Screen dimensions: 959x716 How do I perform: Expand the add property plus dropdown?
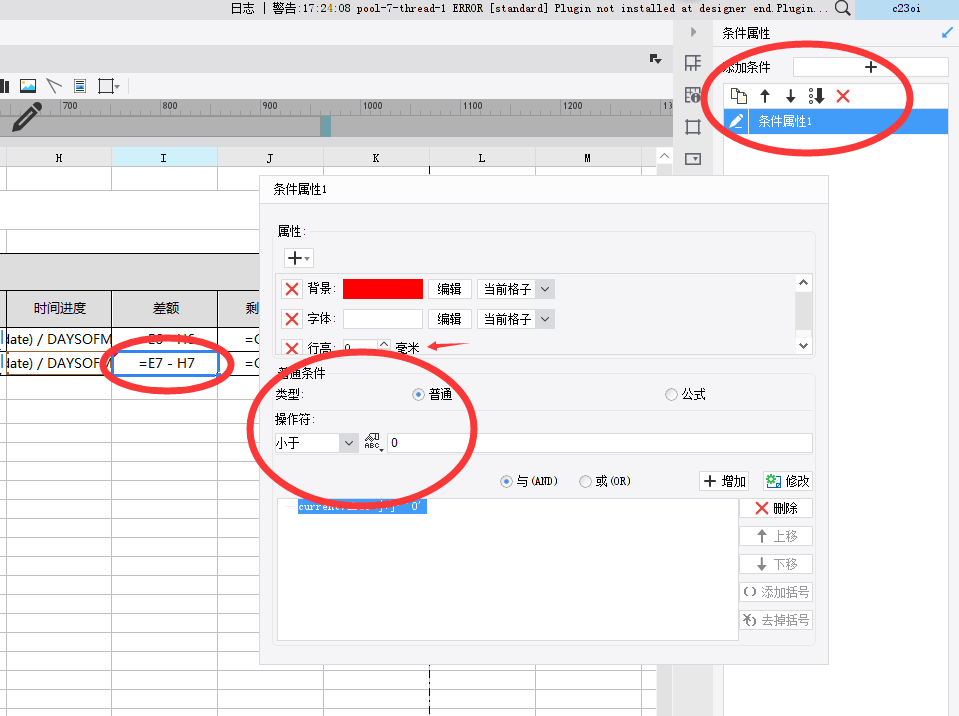click(298, 258)
